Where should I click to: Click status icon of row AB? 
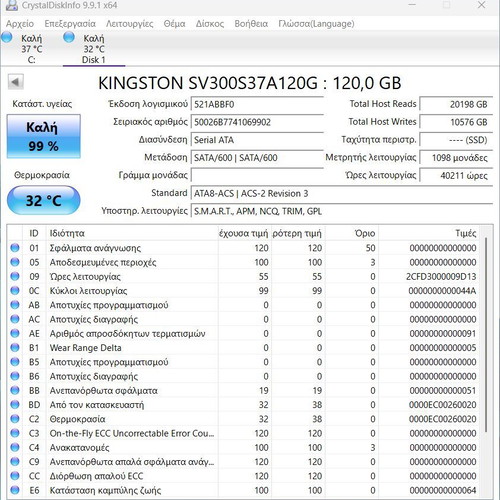point(15,305)
